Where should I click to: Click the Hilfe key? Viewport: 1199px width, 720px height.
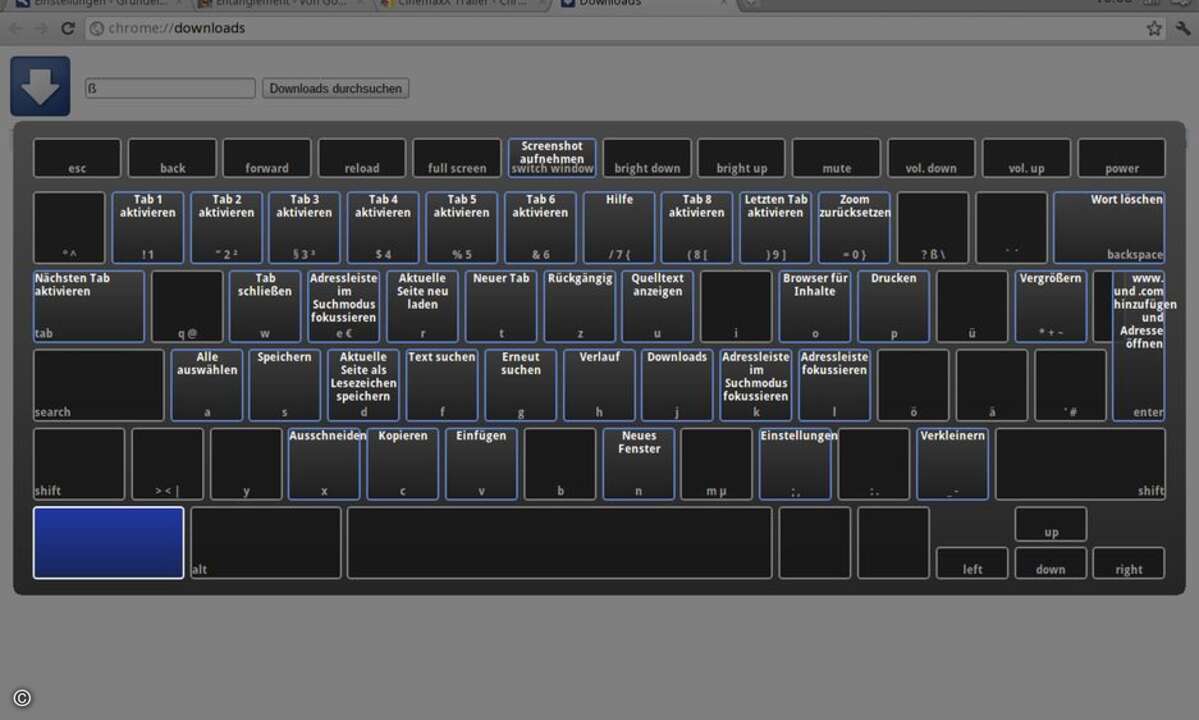coord(619,228)
